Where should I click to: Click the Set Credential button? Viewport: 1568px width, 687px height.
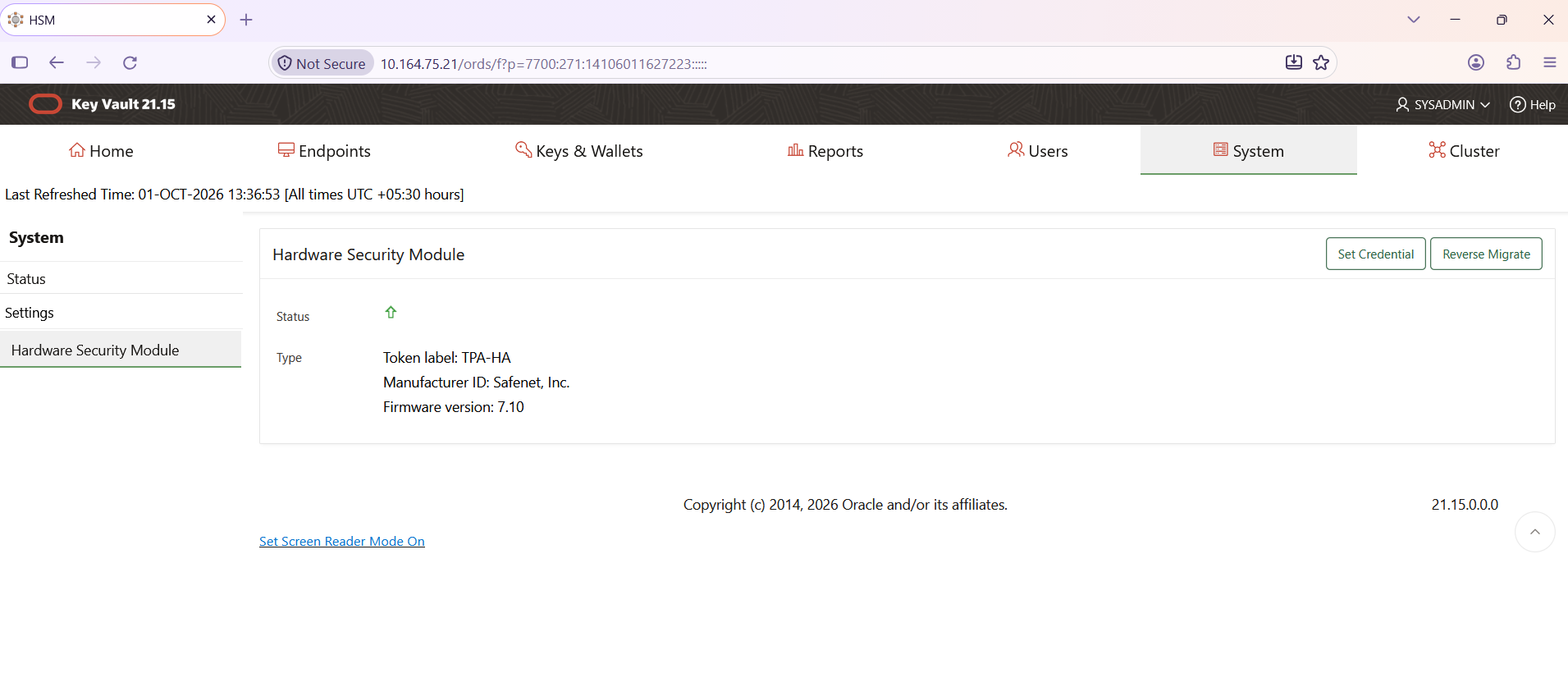(x=1376, y=254)
